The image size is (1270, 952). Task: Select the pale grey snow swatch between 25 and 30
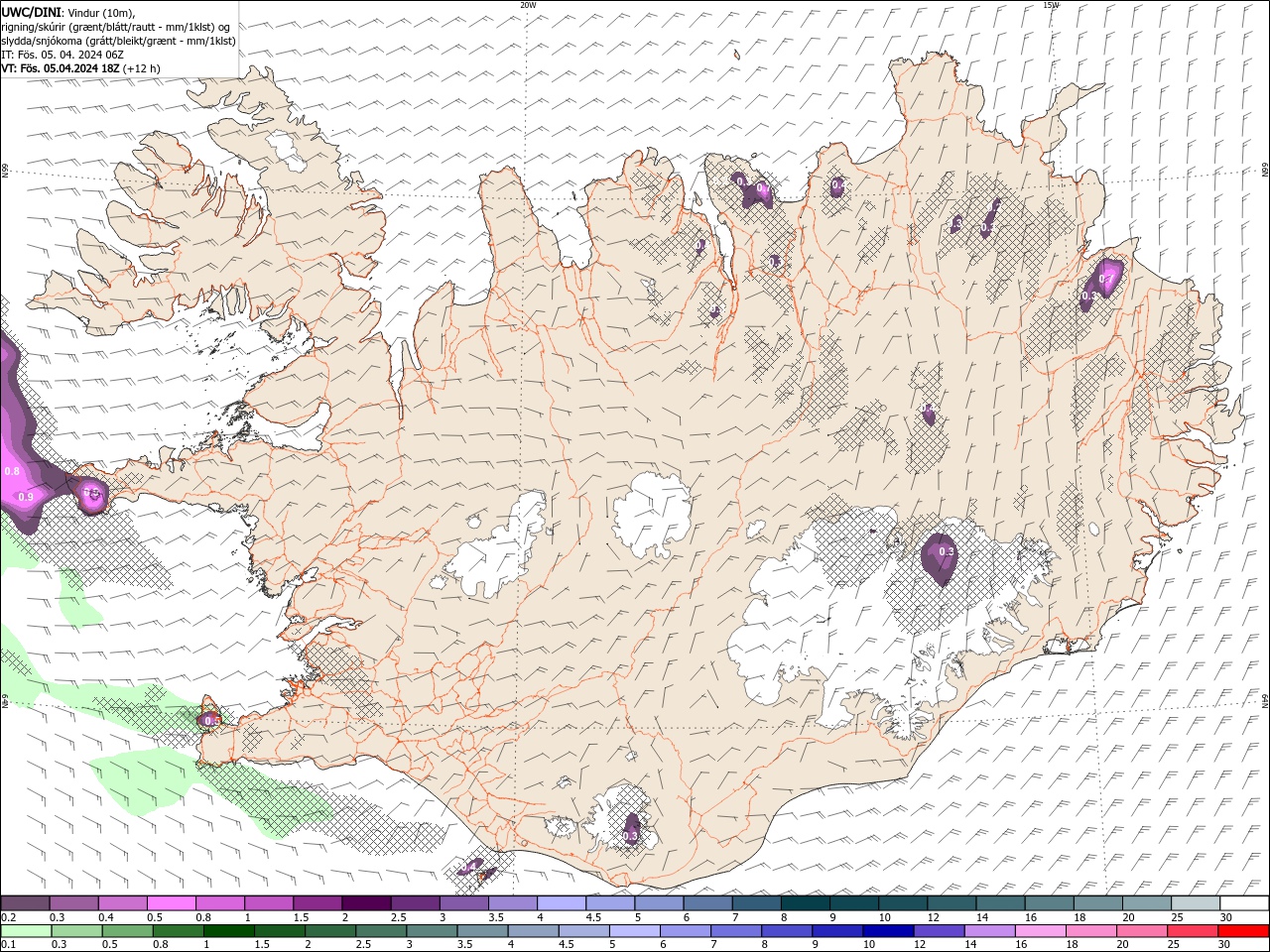[1196, 903]
